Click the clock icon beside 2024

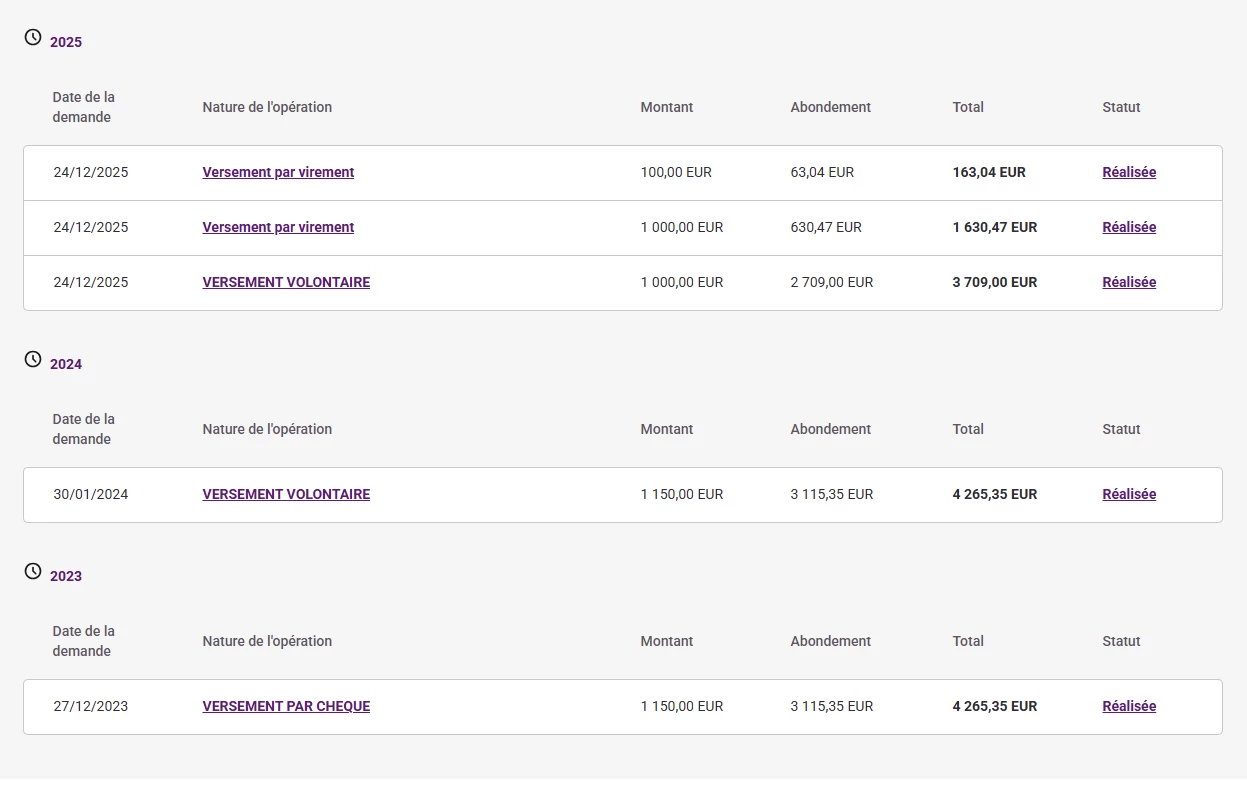(33, 359)
